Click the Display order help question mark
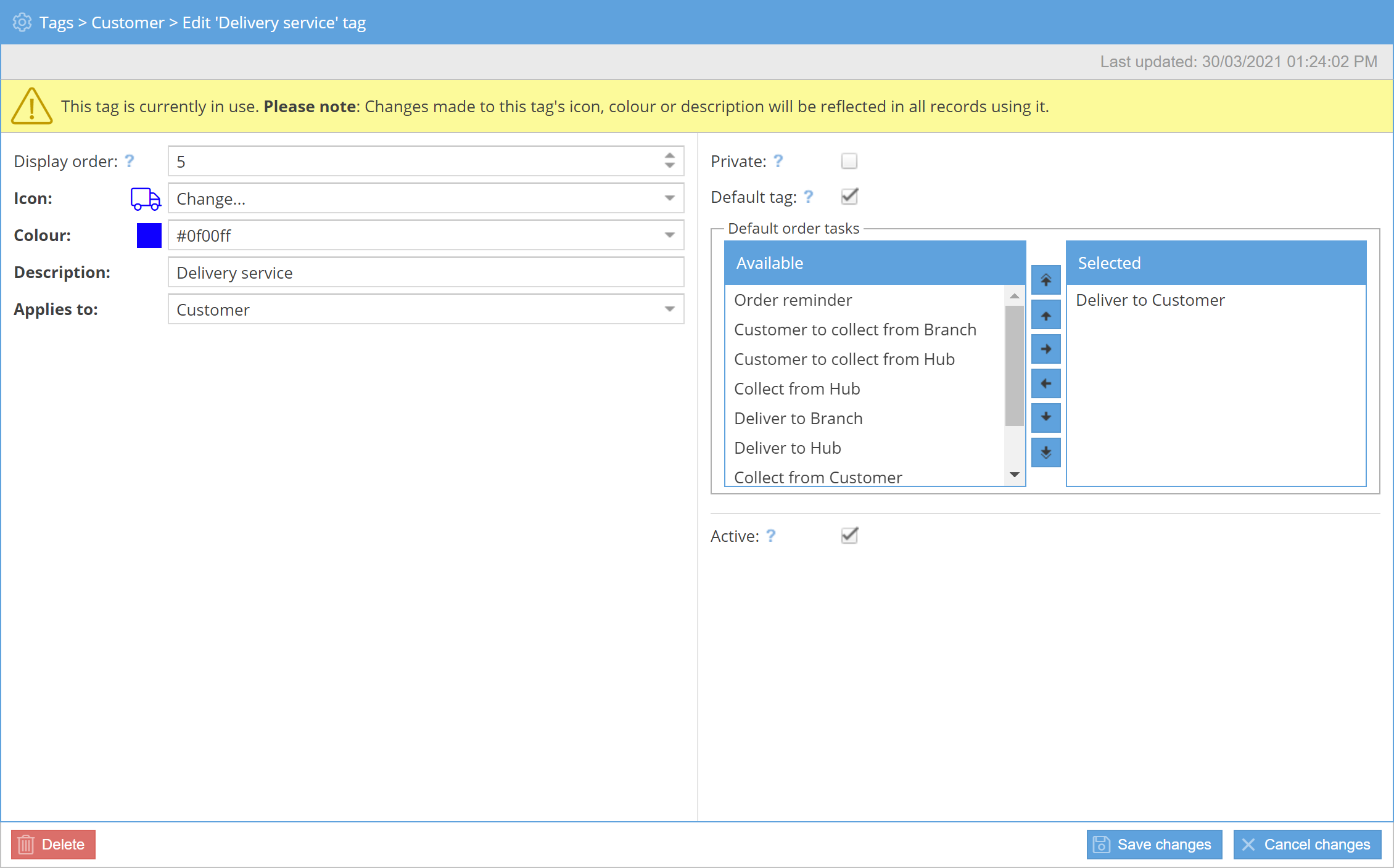Viewport: 1394px width, 868px height. (x=130, y=161)
